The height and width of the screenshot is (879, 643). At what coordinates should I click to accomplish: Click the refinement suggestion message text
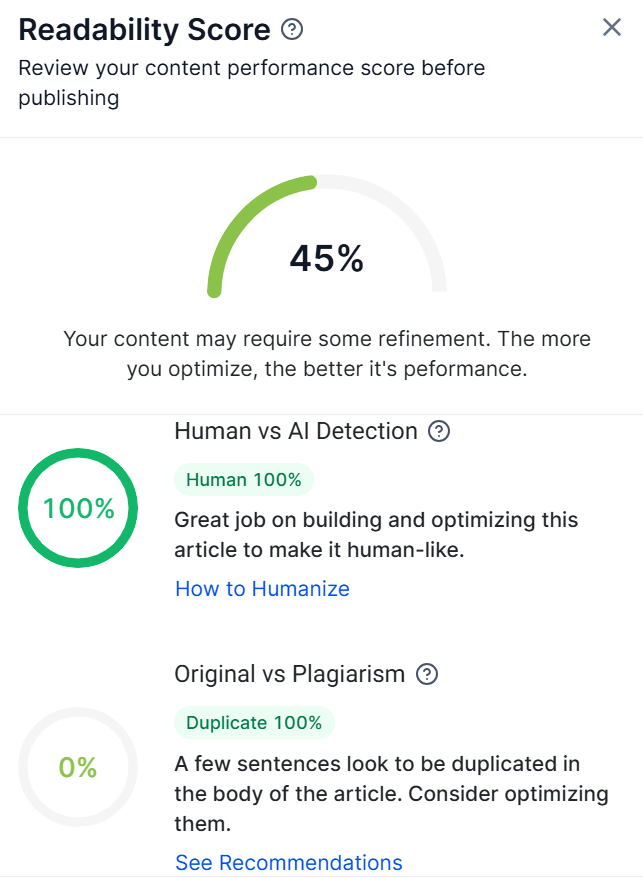point(322,352)
